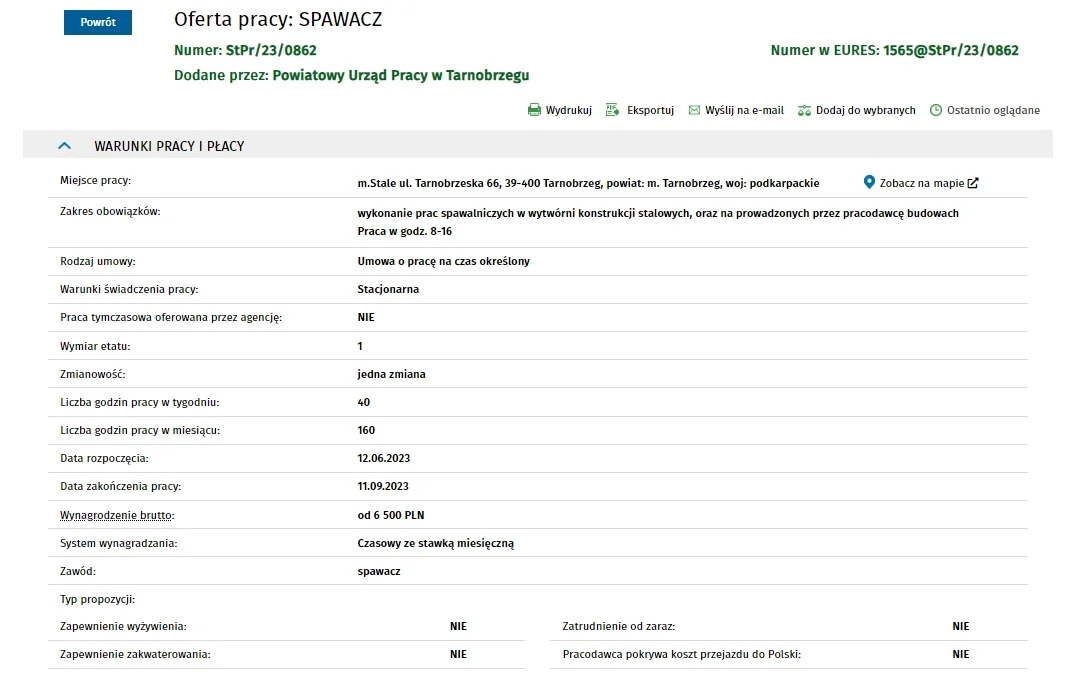Image resolution: width=1090 pixels, height=682 pixels.
Task: Click the WARUNKI PRACY I PŁACY header title
Action: pos(170,146)
